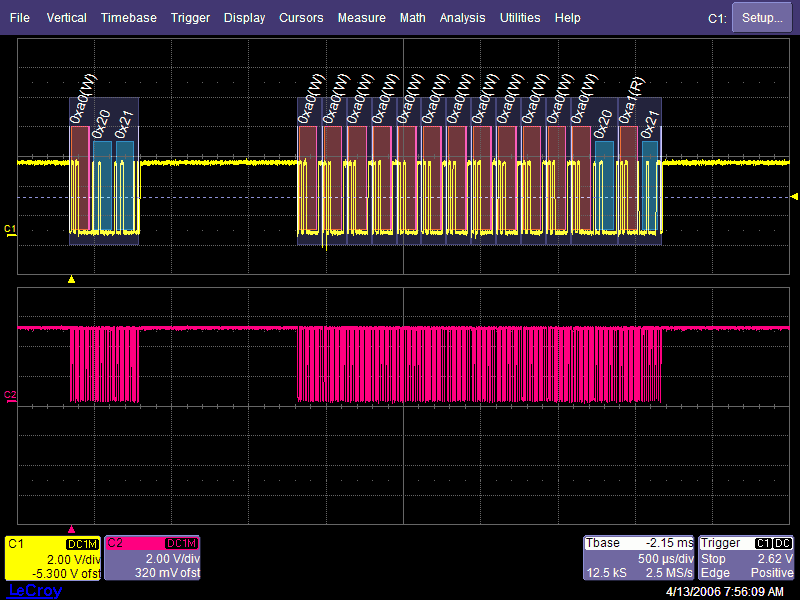
Task: Open the Measure menu
Action: pos(361,18)
